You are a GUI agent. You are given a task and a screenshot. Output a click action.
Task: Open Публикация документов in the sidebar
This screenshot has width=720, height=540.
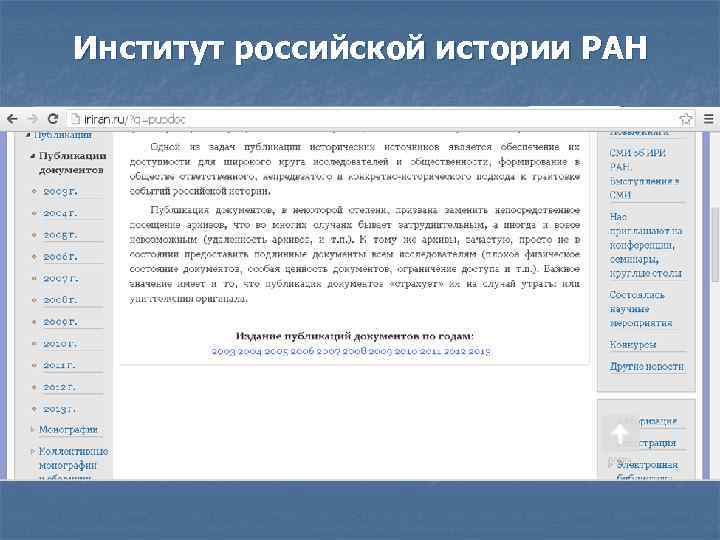(x=72, y=163)
